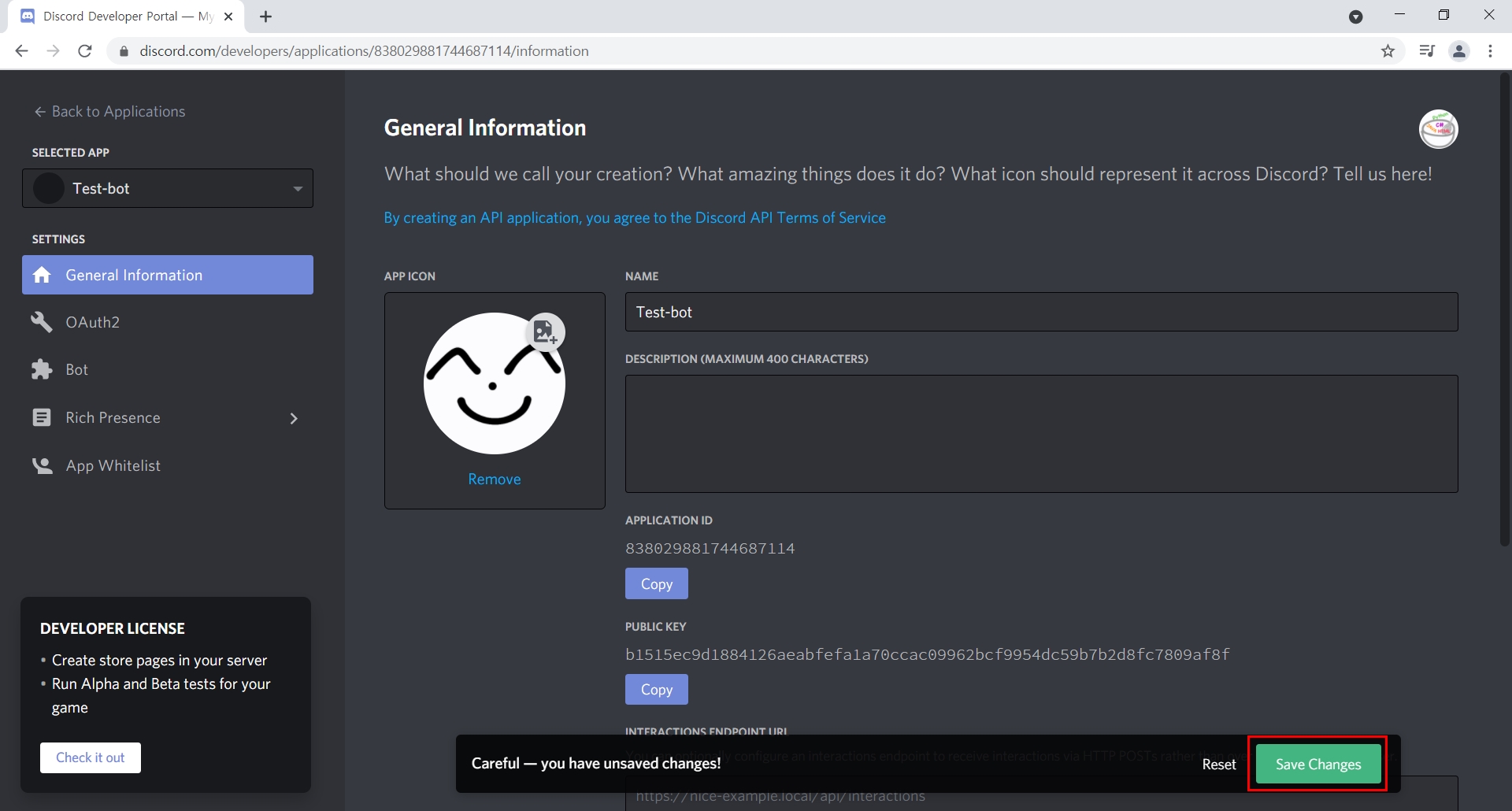This screenshot has height=811, width=1512.
Task: Click the General Information page heading
Action: 485,128
